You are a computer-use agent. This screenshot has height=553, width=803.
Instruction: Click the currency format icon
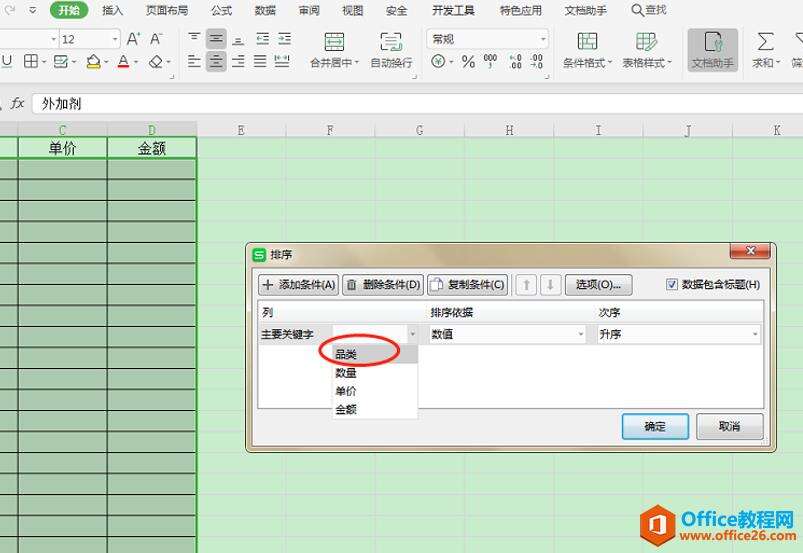coord(438,62)
